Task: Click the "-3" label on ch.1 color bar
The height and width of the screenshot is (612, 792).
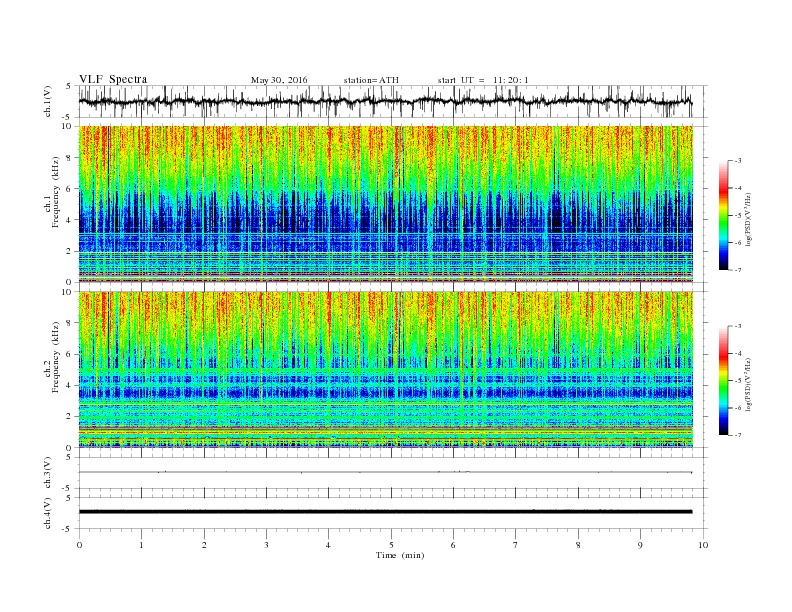Action: click(738, 161)
